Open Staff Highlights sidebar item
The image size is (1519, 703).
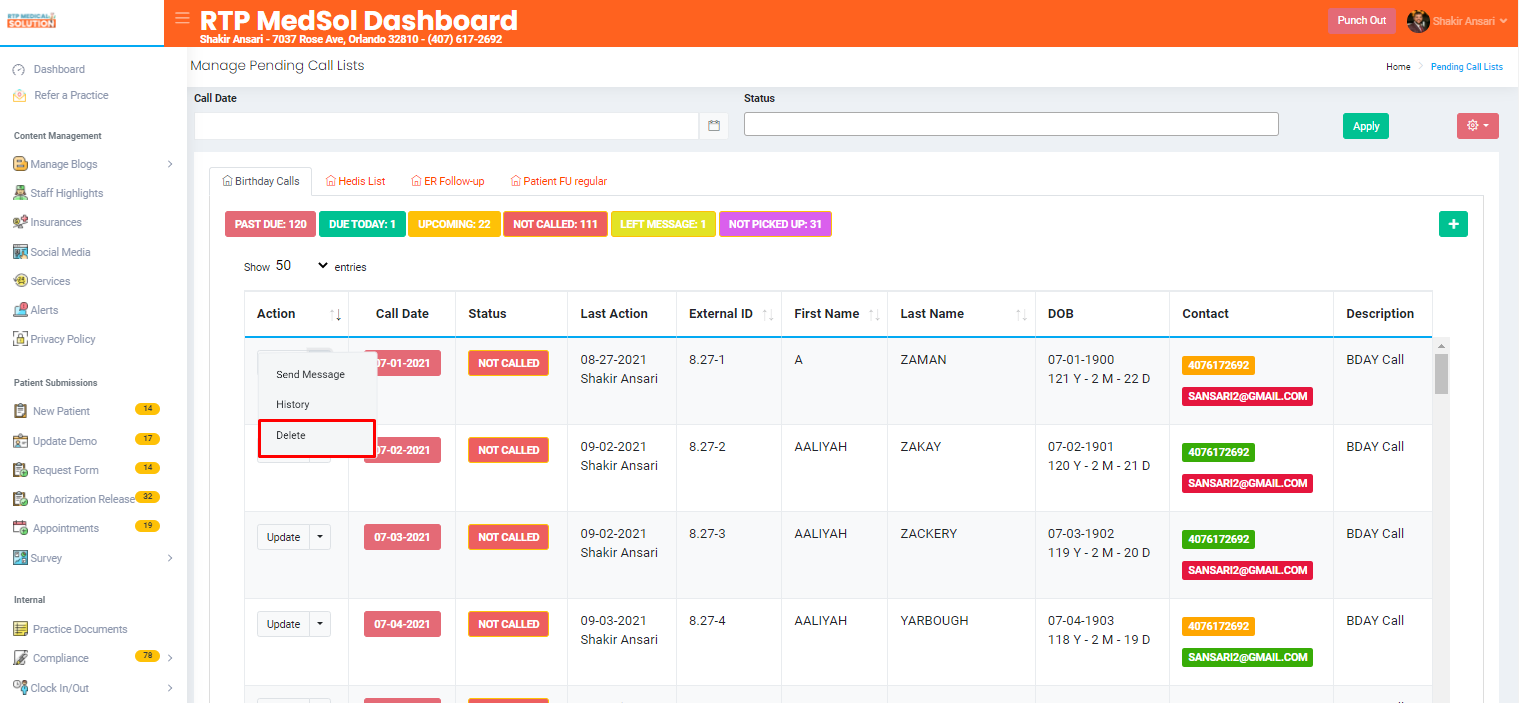point(66,193)
